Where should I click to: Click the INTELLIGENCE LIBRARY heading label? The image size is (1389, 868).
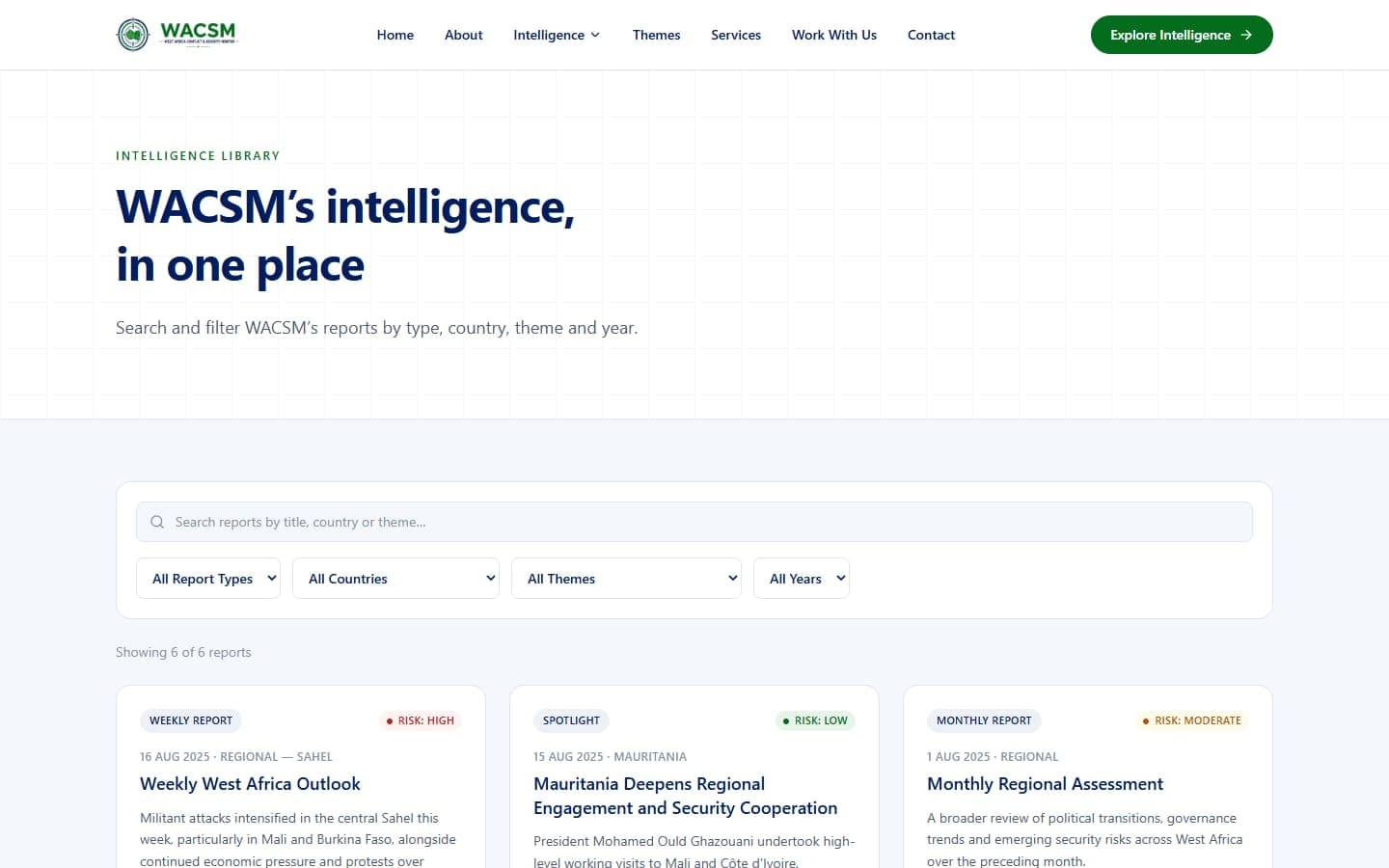pos(198,156)
